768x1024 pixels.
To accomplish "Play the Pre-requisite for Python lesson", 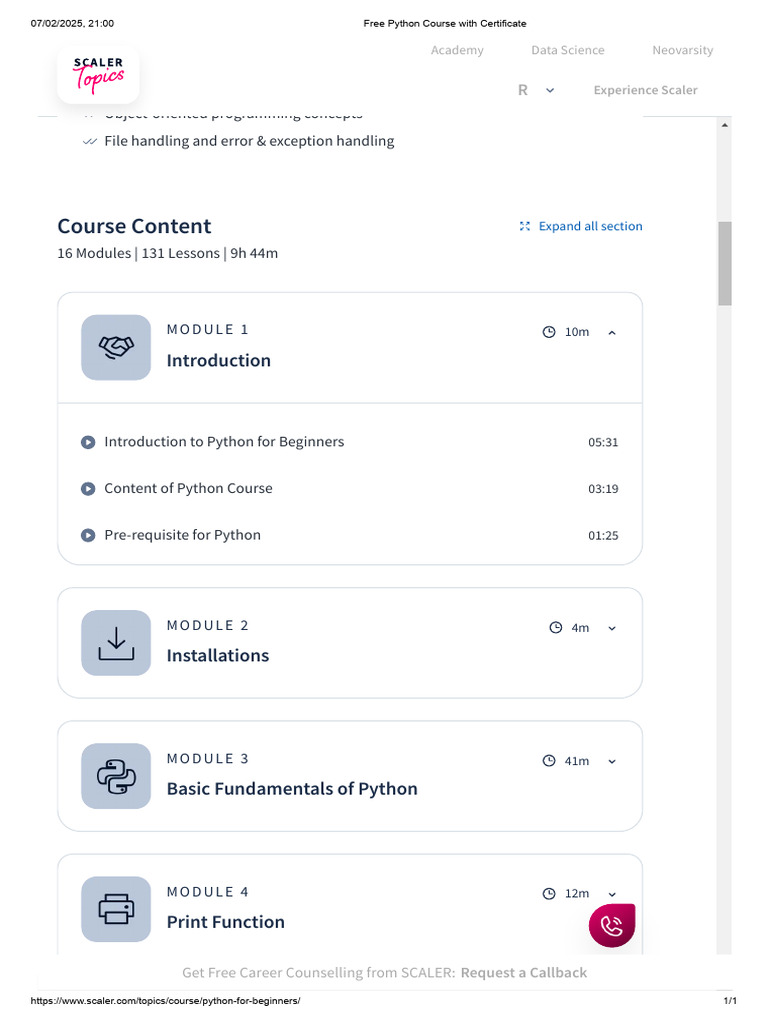I will click(88, 535).
